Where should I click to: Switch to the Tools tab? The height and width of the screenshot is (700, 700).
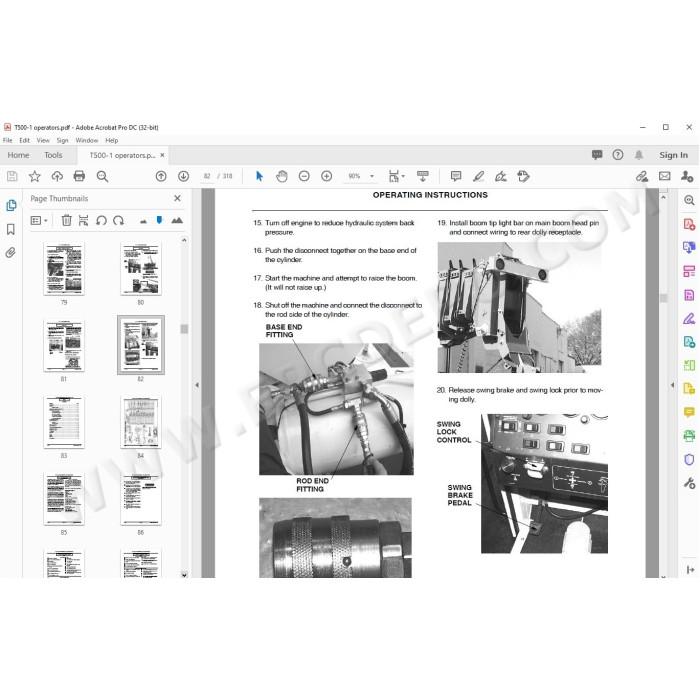[x=53, y=155]
